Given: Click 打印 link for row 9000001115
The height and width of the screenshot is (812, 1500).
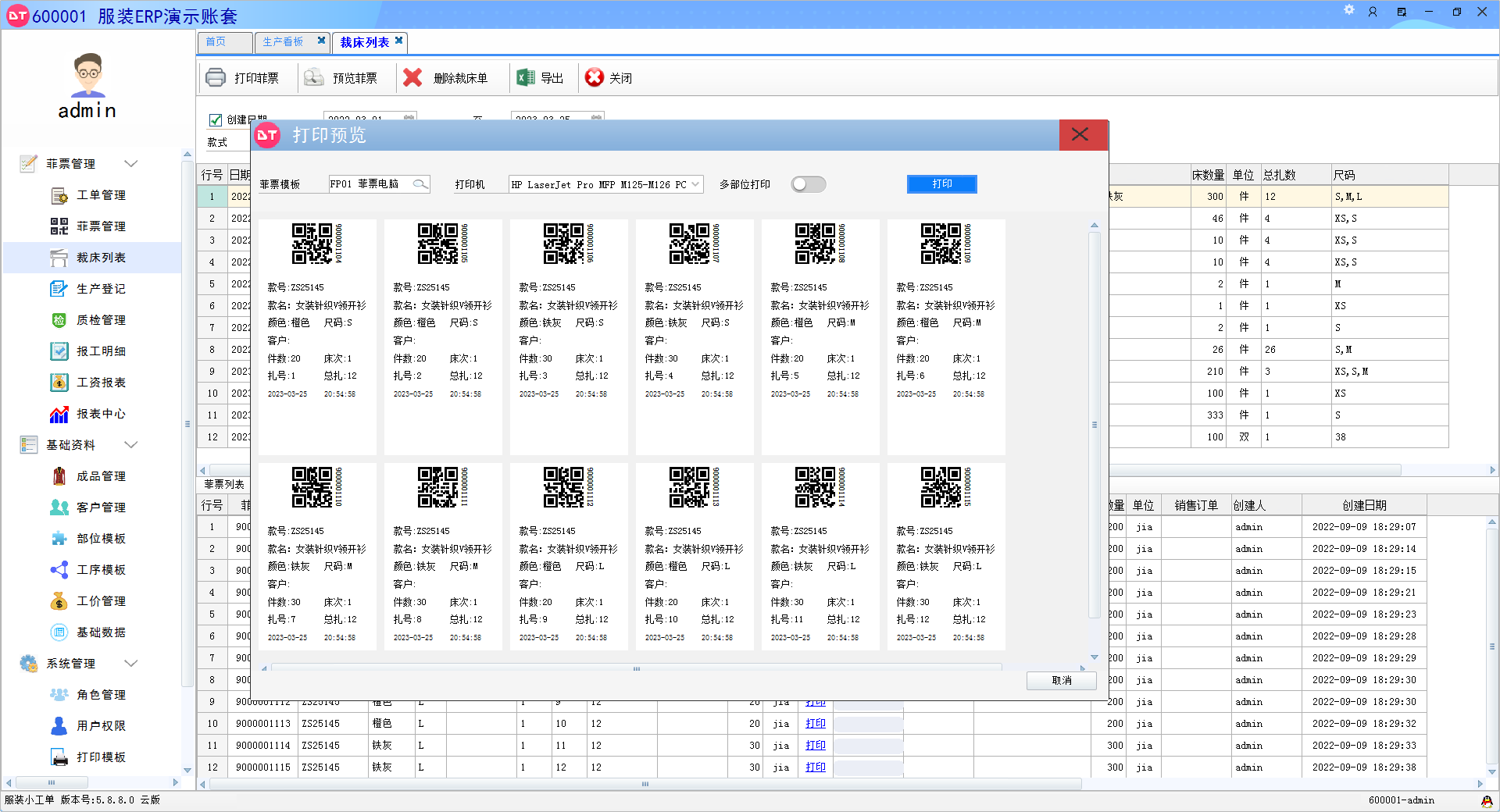Looking at the screenshot, I should coord(816,767).
